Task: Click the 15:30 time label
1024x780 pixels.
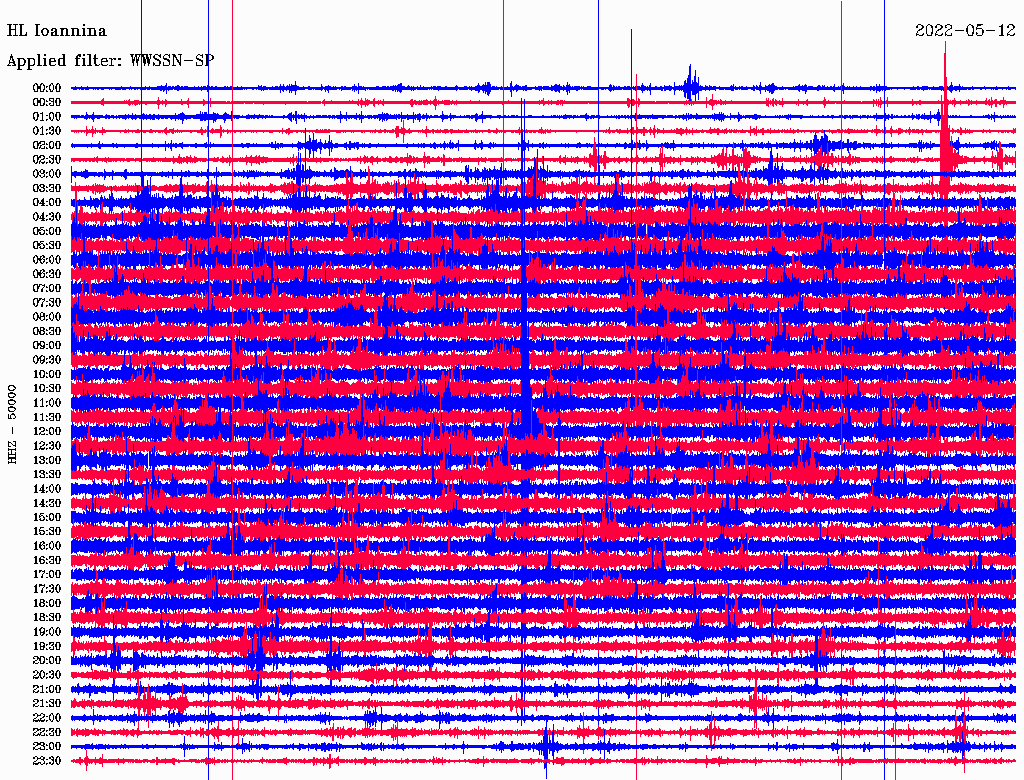Action: [47, 532]
